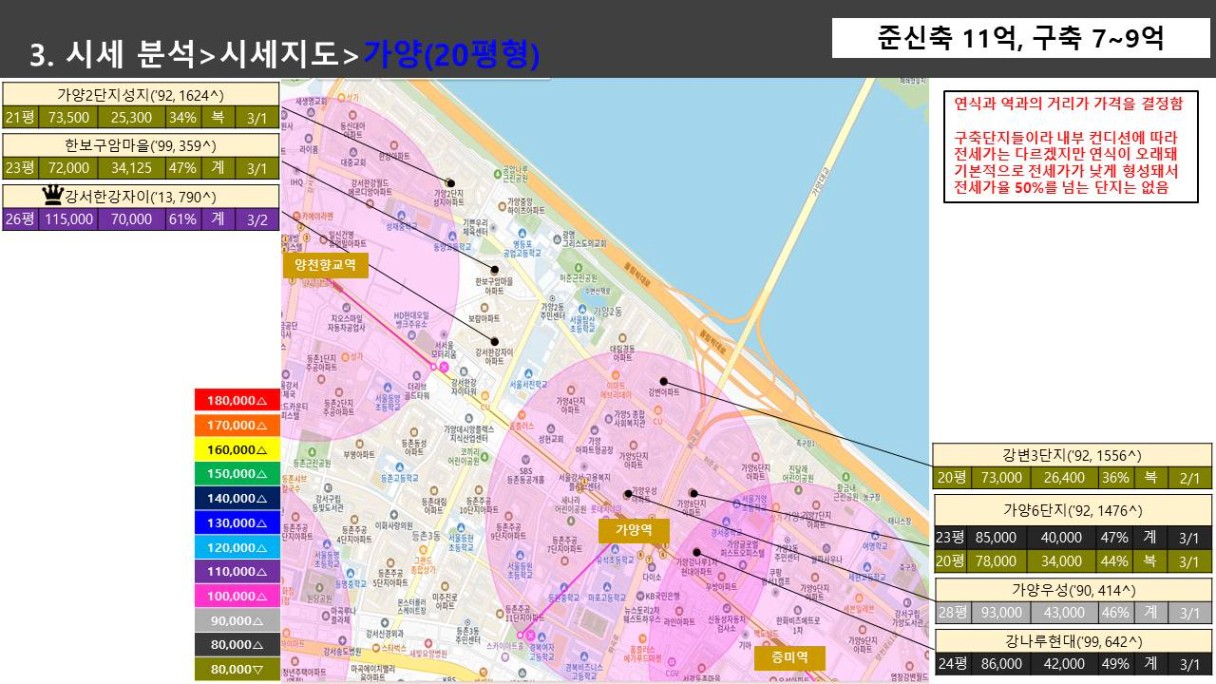Click the black map dot at 가양2단지 성지아파트

(x=449, y=183)
